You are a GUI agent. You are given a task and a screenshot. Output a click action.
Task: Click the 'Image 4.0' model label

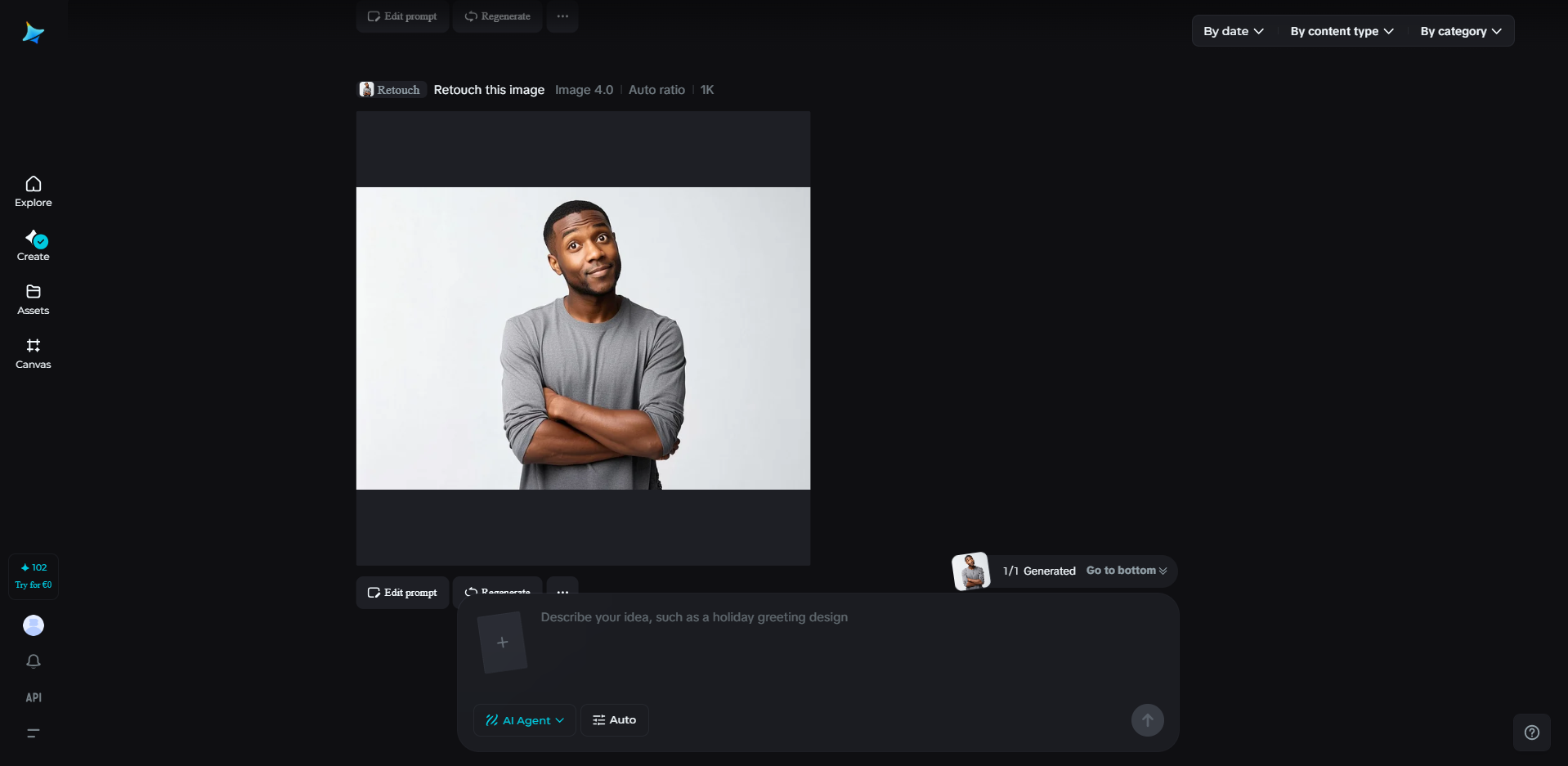584,90
